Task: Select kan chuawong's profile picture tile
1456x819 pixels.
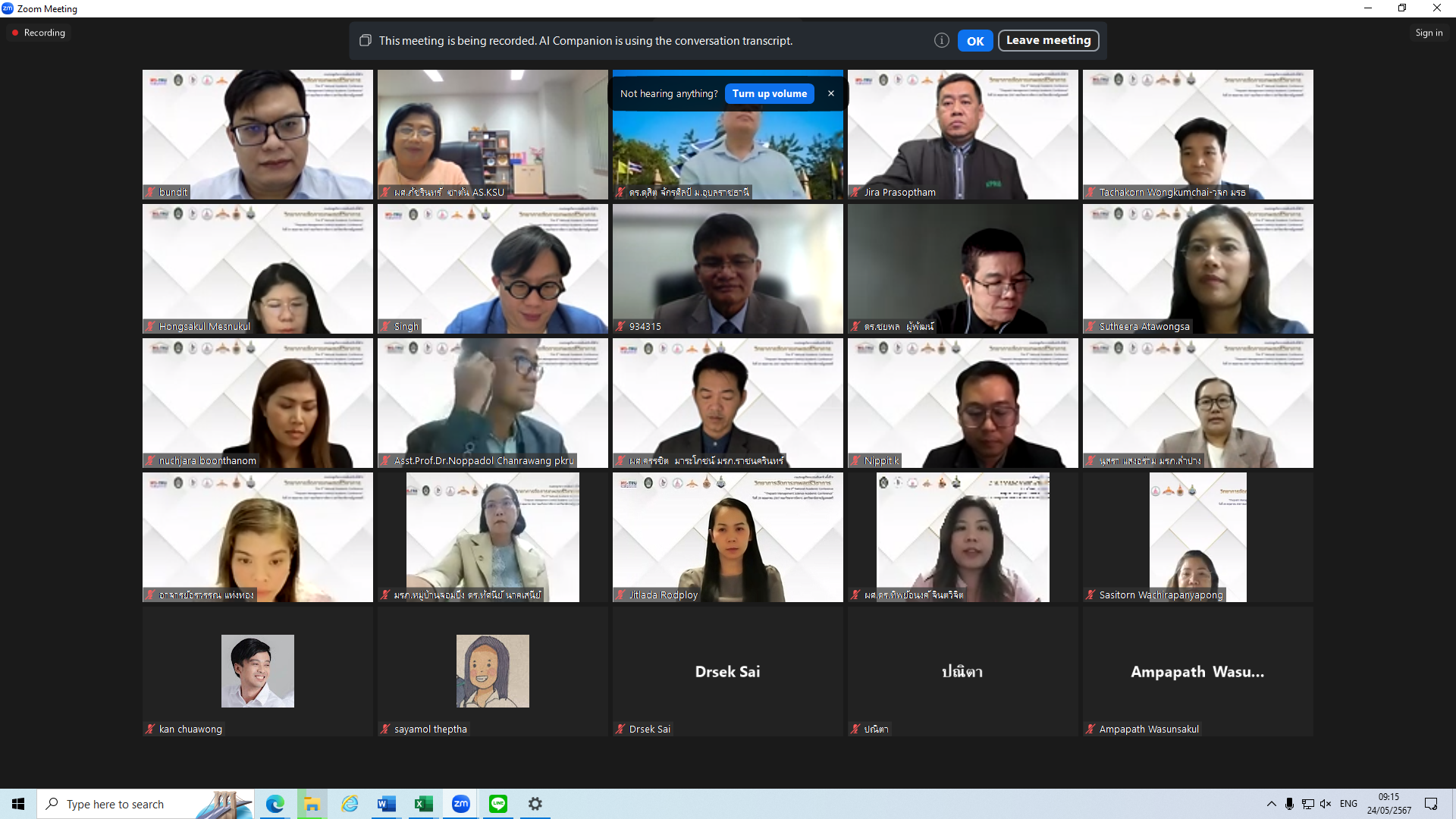Action: 257,671
